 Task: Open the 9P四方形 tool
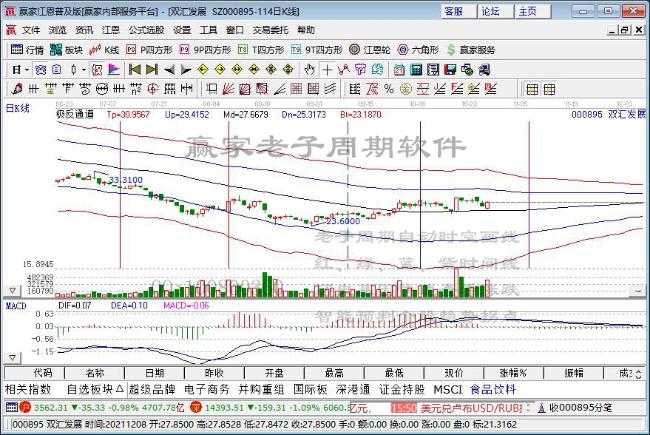[205, 50]
